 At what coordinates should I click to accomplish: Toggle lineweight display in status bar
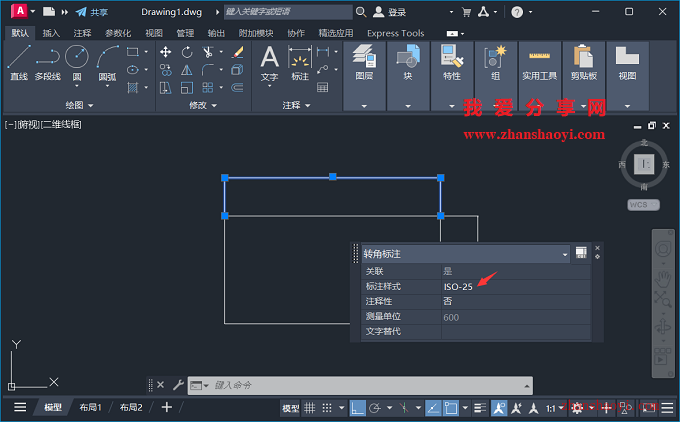pos(480,408)
